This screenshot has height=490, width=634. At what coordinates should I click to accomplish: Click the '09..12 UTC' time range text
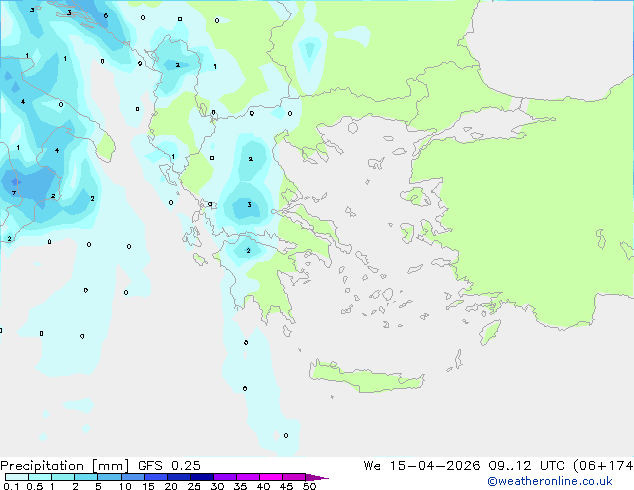[x=526, y=466]
